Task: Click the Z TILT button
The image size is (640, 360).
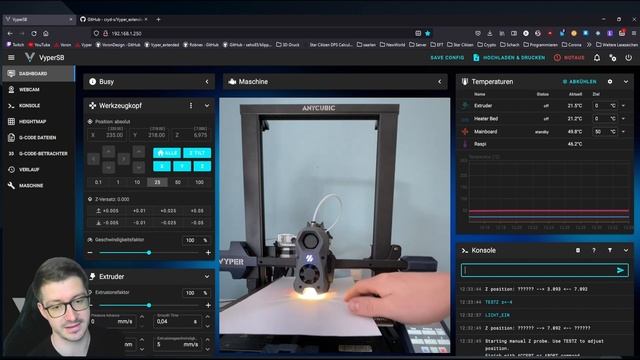Action: click(x=197, y=153)
